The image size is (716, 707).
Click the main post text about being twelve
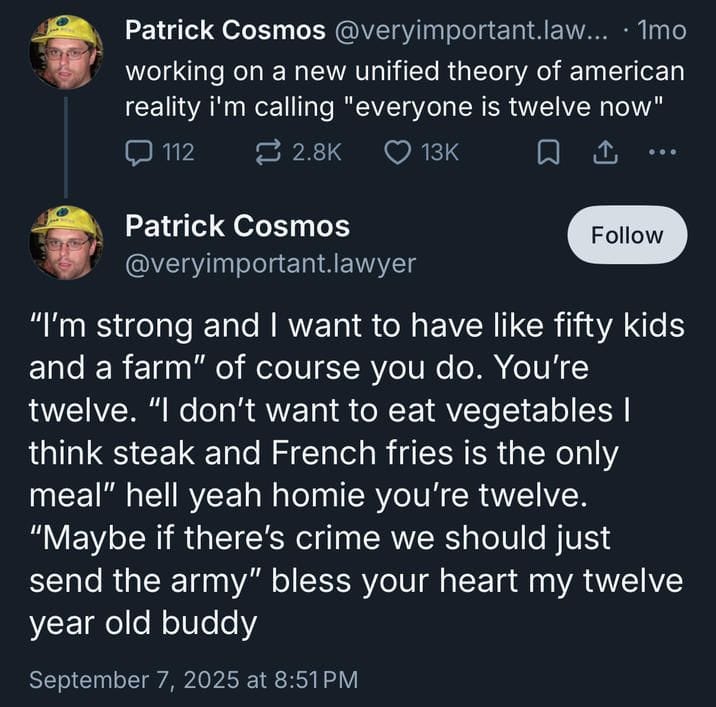[x=355, y=474]
